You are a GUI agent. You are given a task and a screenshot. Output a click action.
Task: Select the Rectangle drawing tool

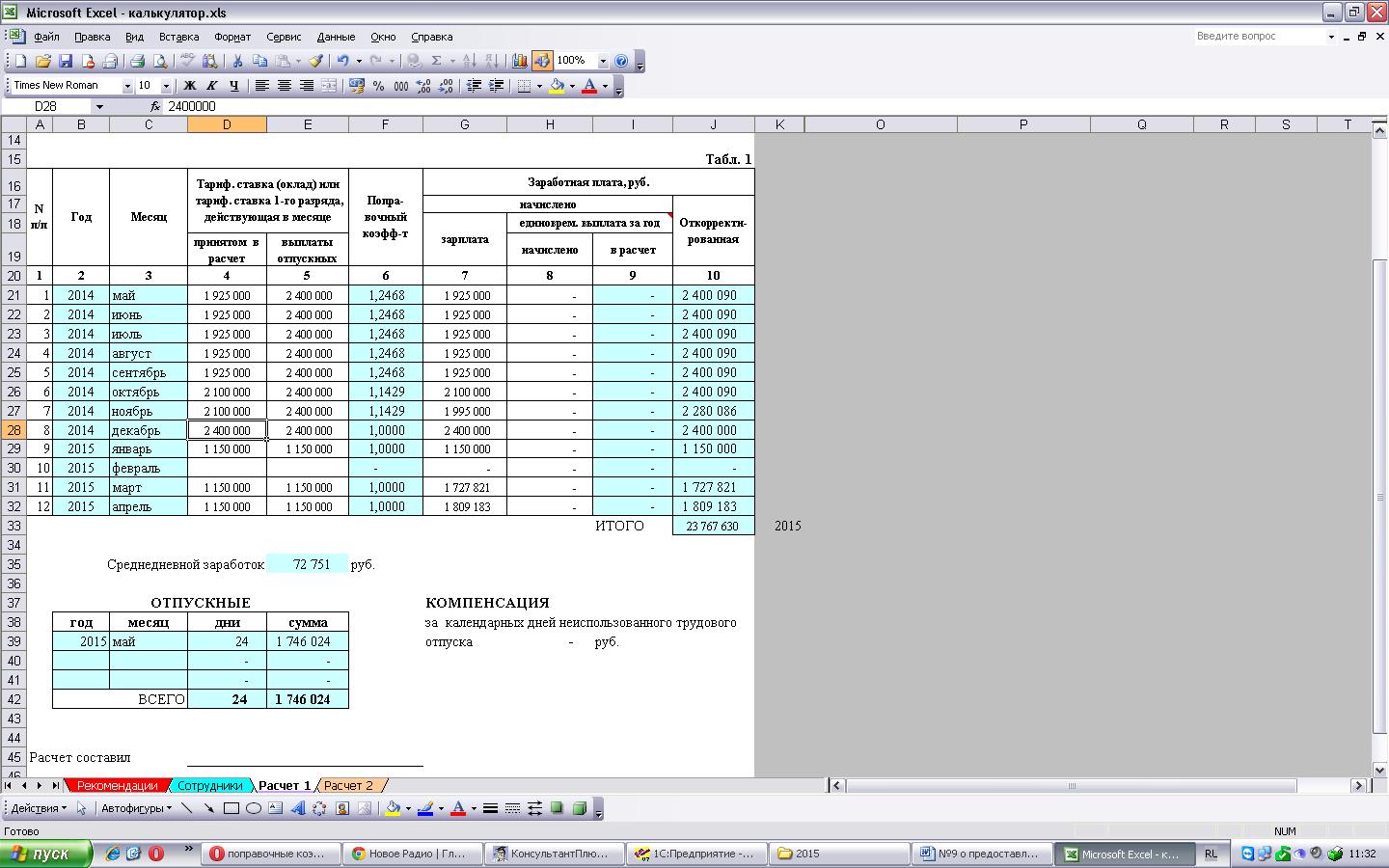(231, 808)
